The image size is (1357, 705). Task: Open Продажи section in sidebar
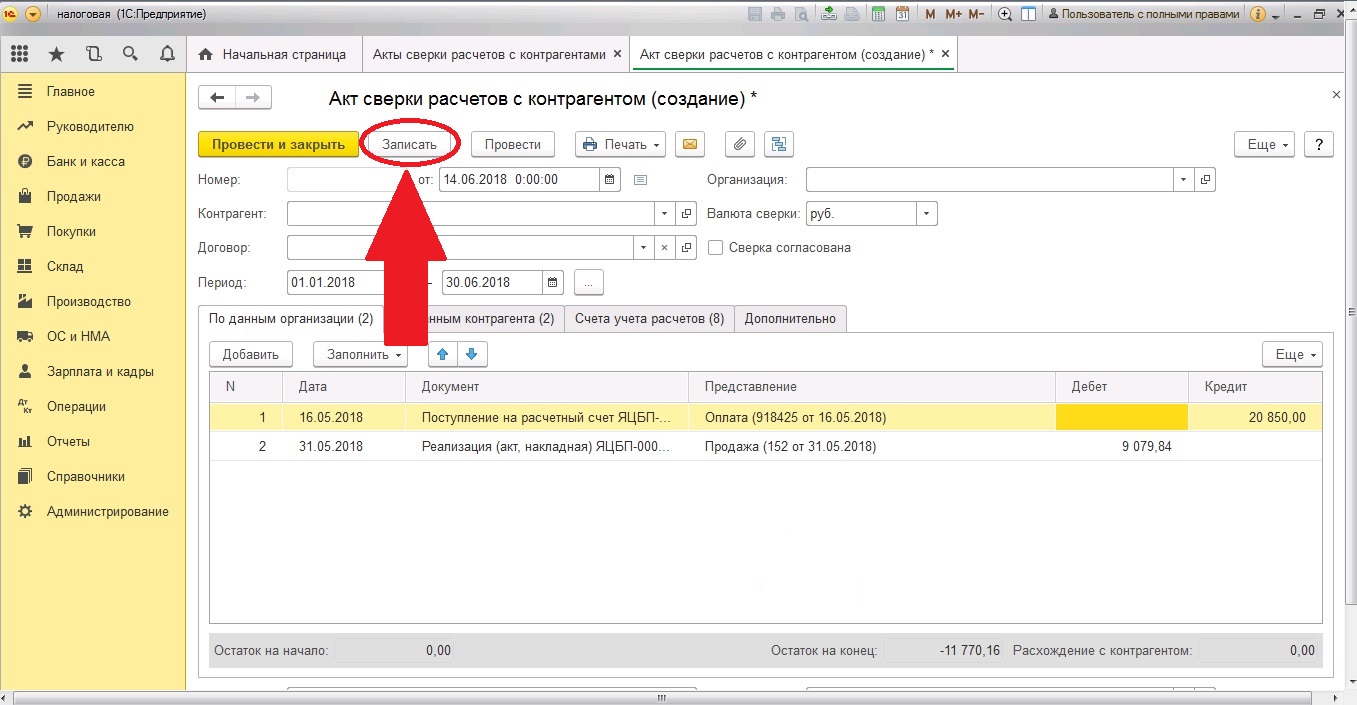(x=73, y=196)
